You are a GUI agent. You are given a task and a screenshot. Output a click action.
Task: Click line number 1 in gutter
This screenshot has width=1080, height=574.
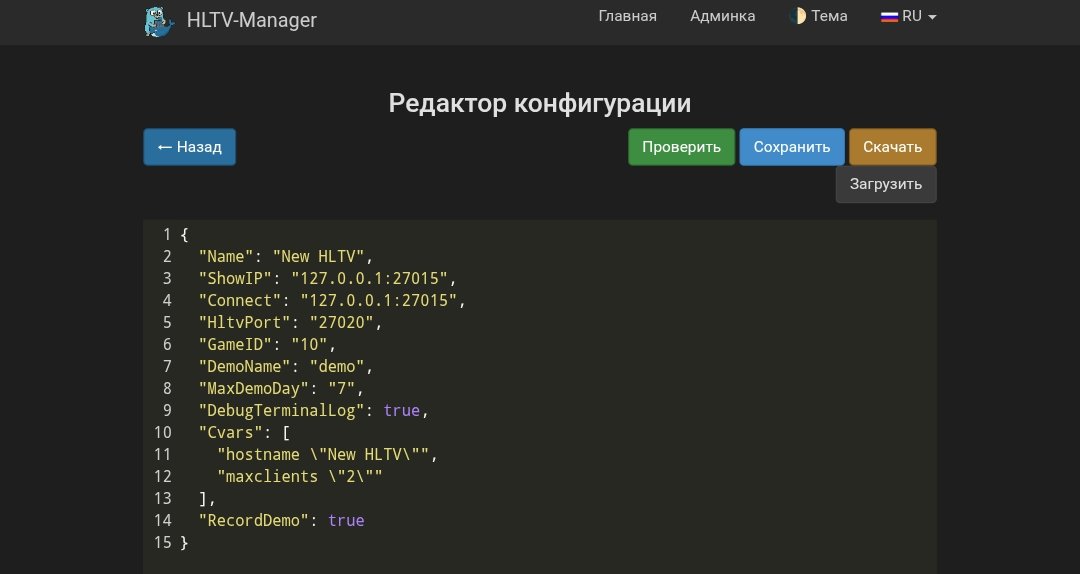167,235
